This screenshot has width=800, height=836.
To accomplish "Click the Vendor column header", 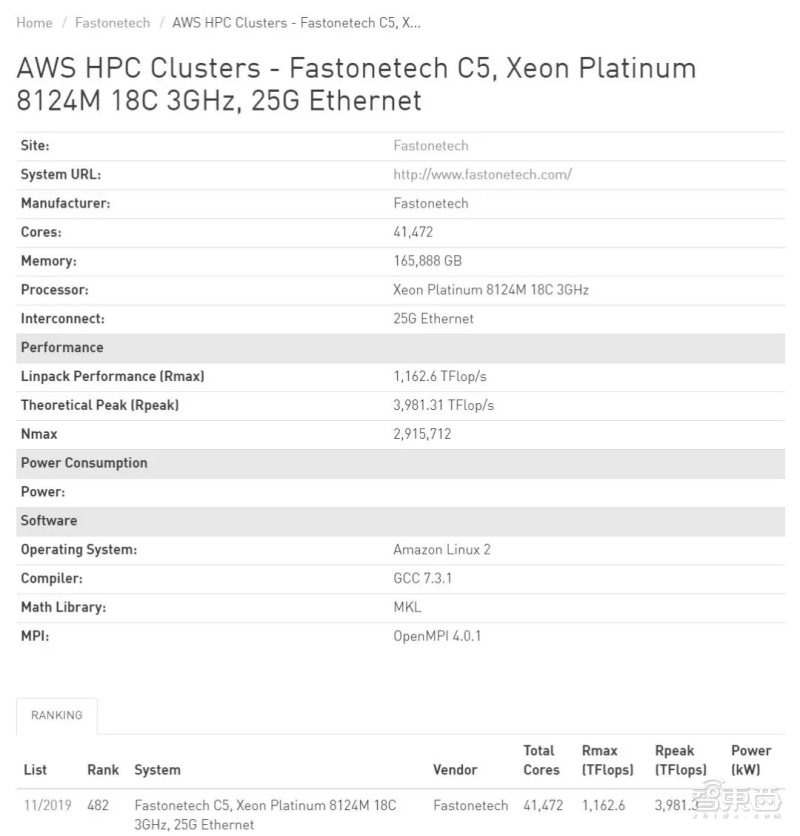I will [x=455, y=770].
